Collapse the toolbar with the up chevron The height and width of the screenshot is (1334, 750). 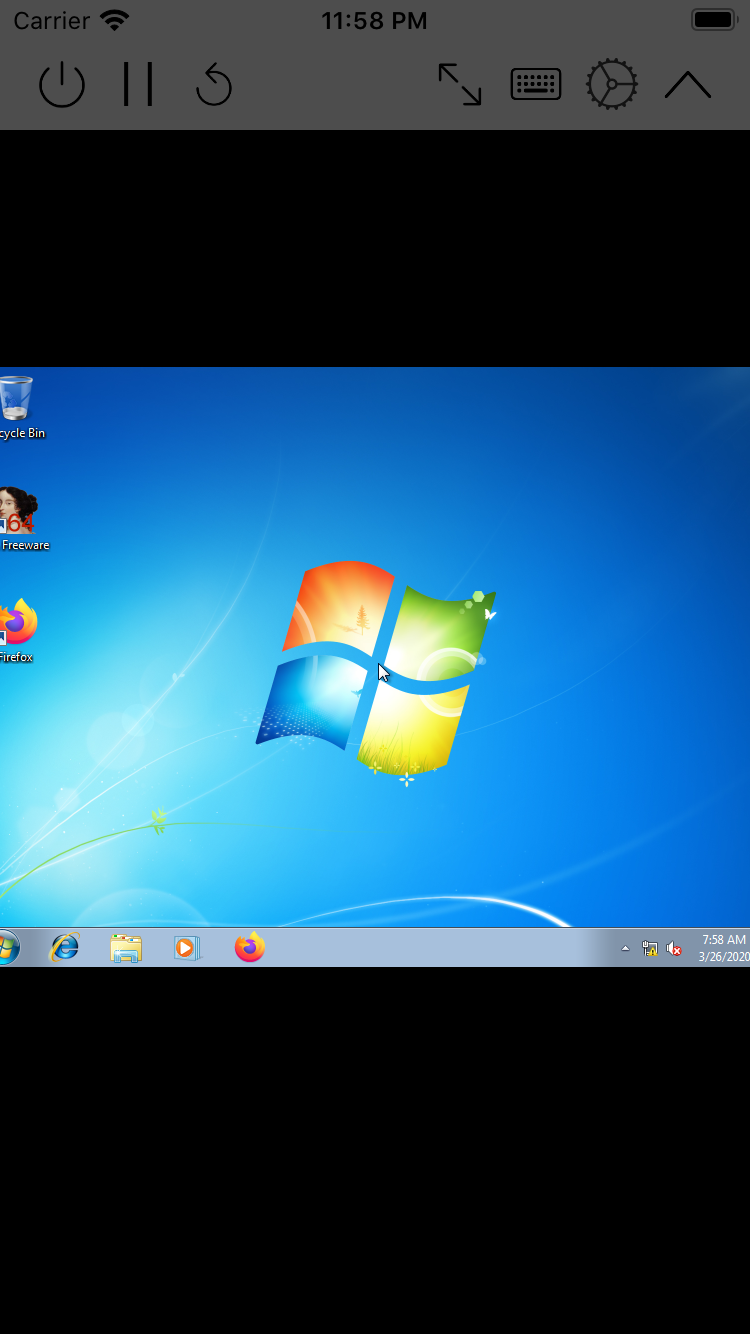click(688, 86)
